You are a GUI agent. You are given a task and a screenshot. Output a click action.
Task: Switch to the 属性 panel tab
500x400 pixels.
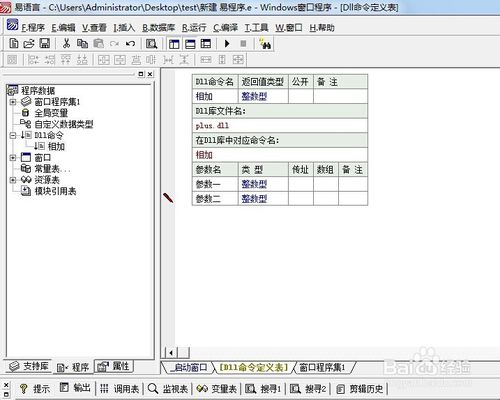[x=114, y=366]
